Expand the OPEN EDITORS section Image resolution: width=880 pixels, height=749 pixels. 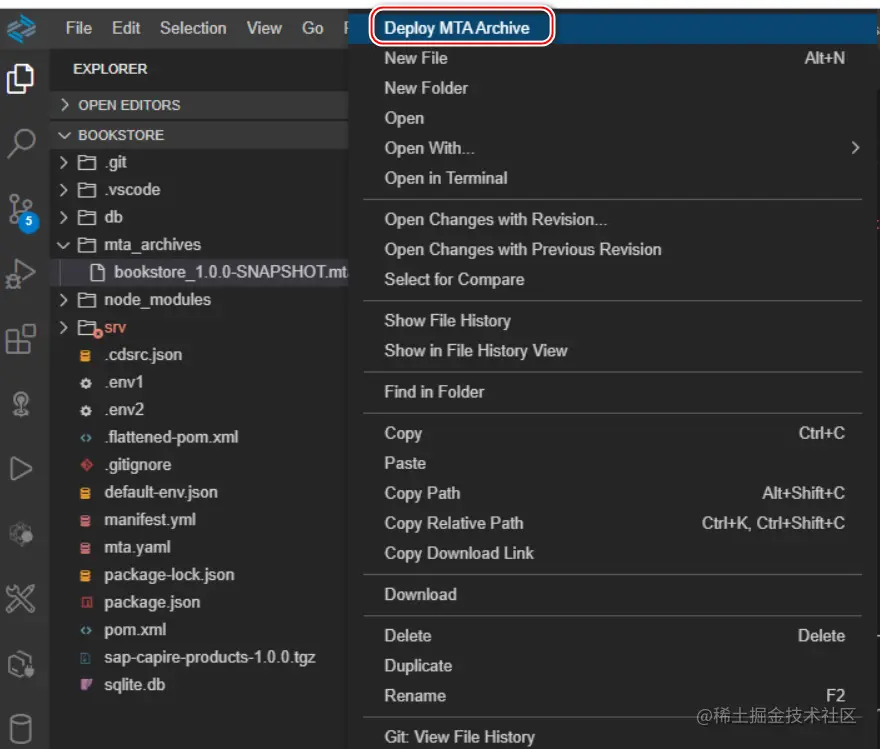click(199, 105)
